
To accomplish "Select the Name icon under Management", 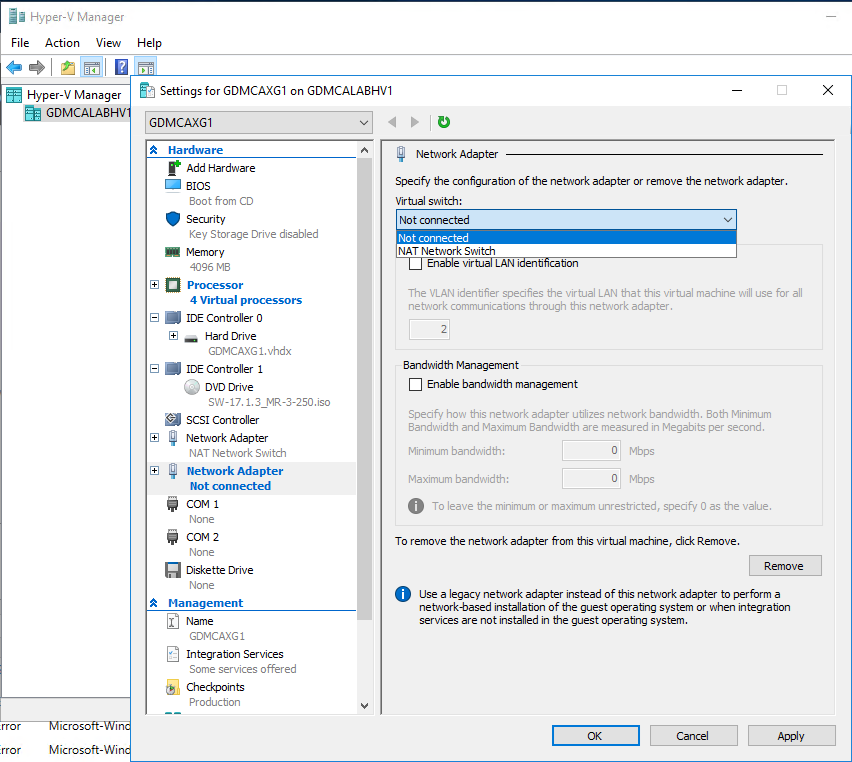I will point(172,621).
